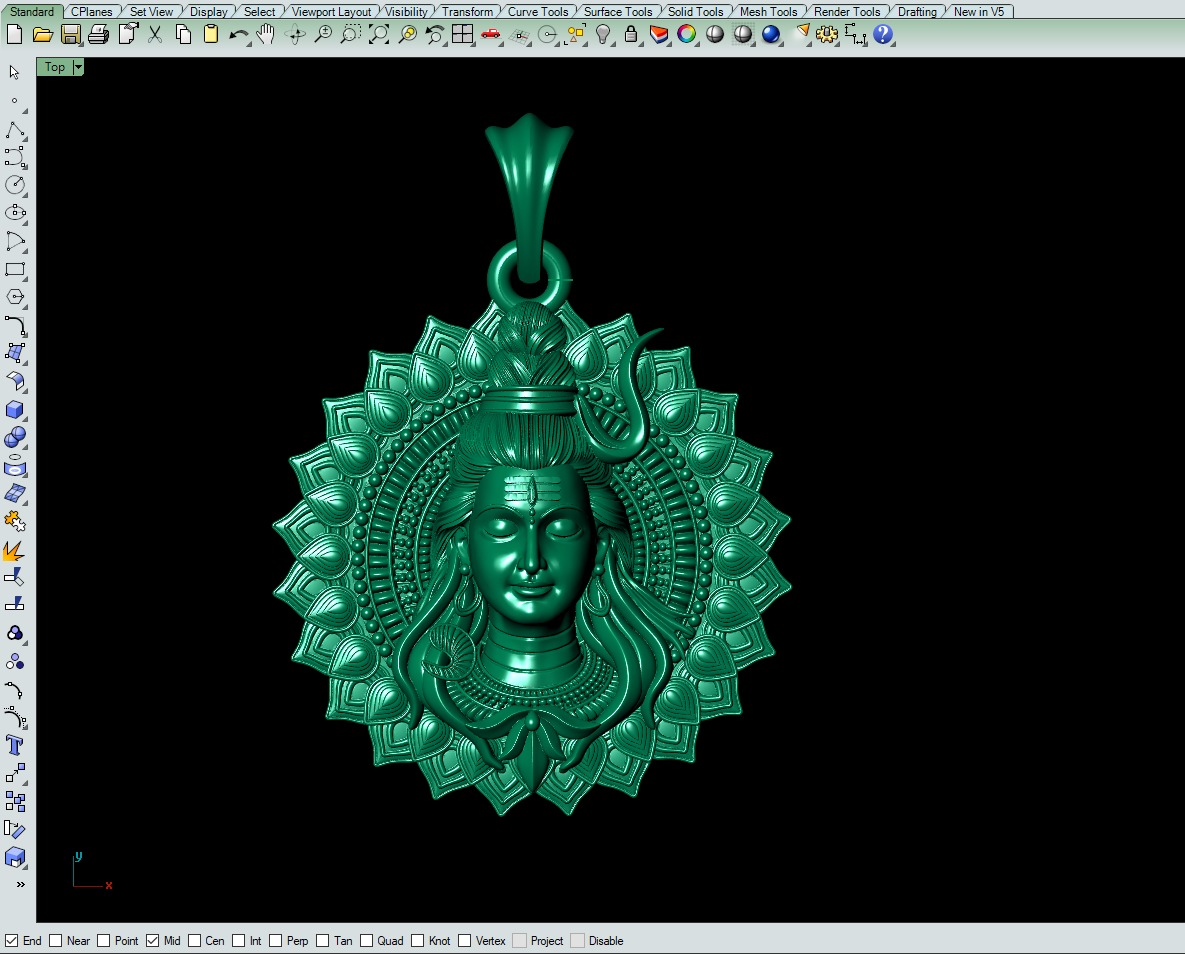Click the Dimension tool icon
Viewport: 1185px width, 954px height.
(x=855, y=35)
